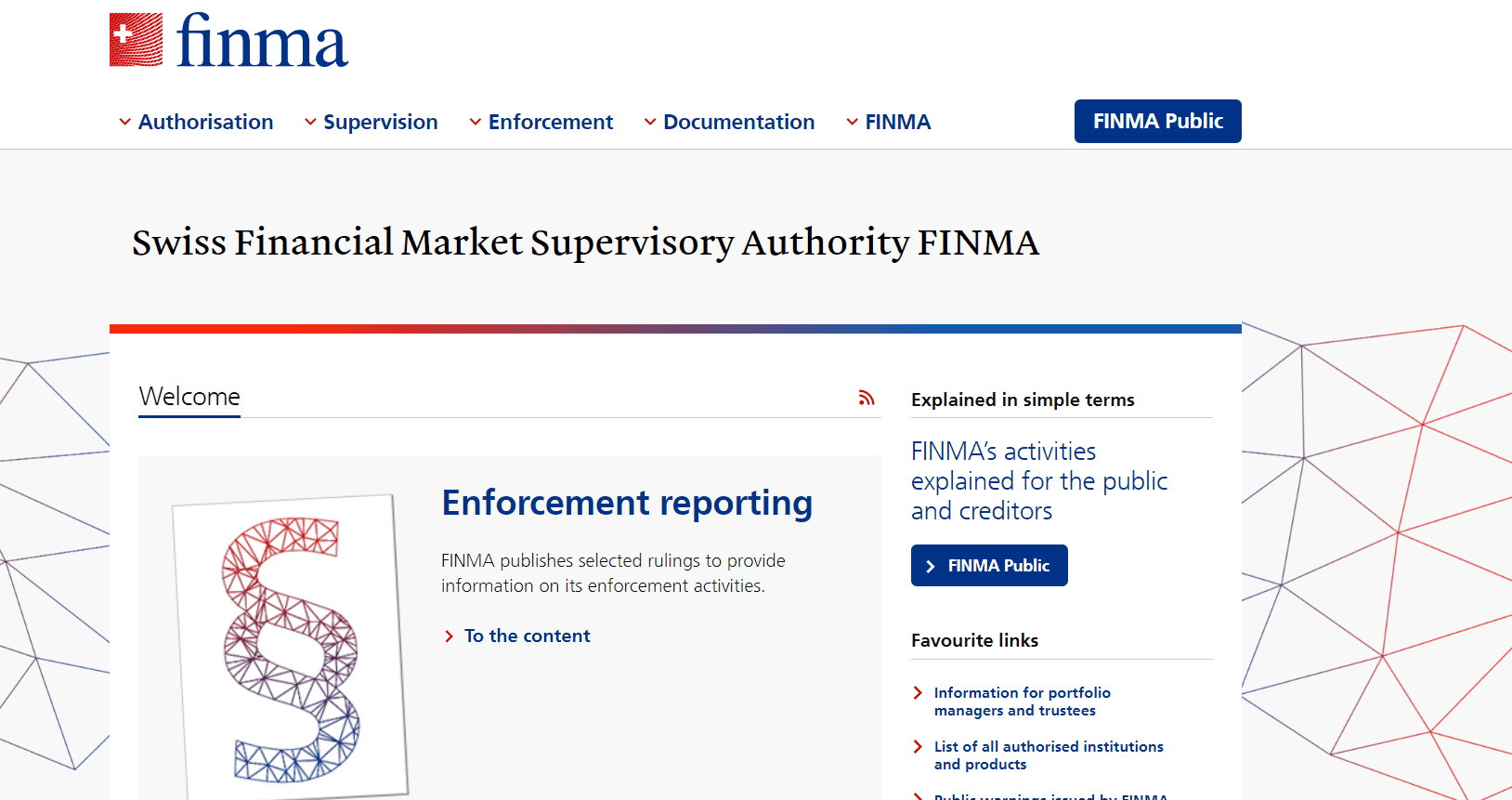Click the FINMA Public button under simple terms
Screen dimensions: 1512x800
989,565
